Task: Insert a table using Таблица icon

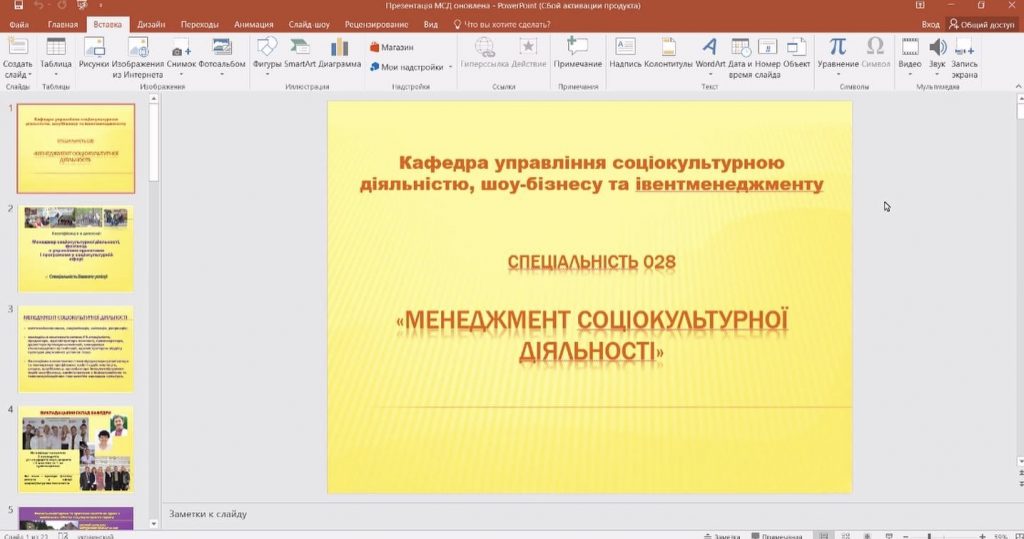Action: (56, 55)
